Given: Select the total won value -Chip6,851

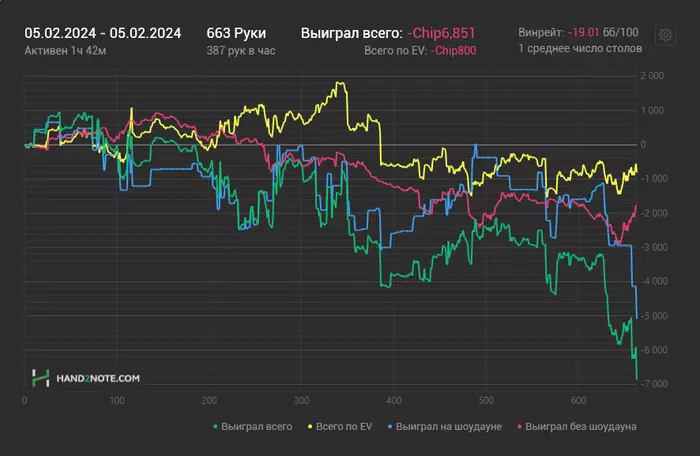Looking at the screenshot, I should tap(441, 33).
